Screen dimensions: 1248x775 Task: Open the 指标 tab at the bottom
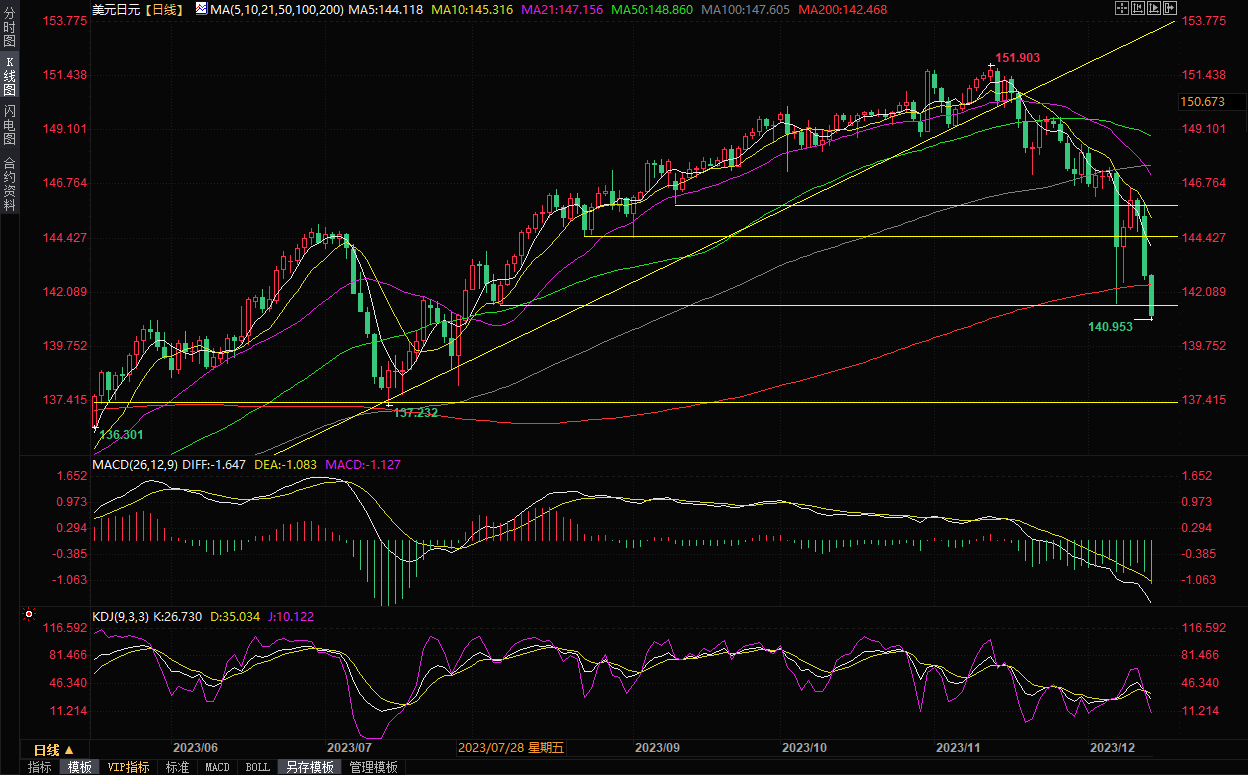(40, 767)
